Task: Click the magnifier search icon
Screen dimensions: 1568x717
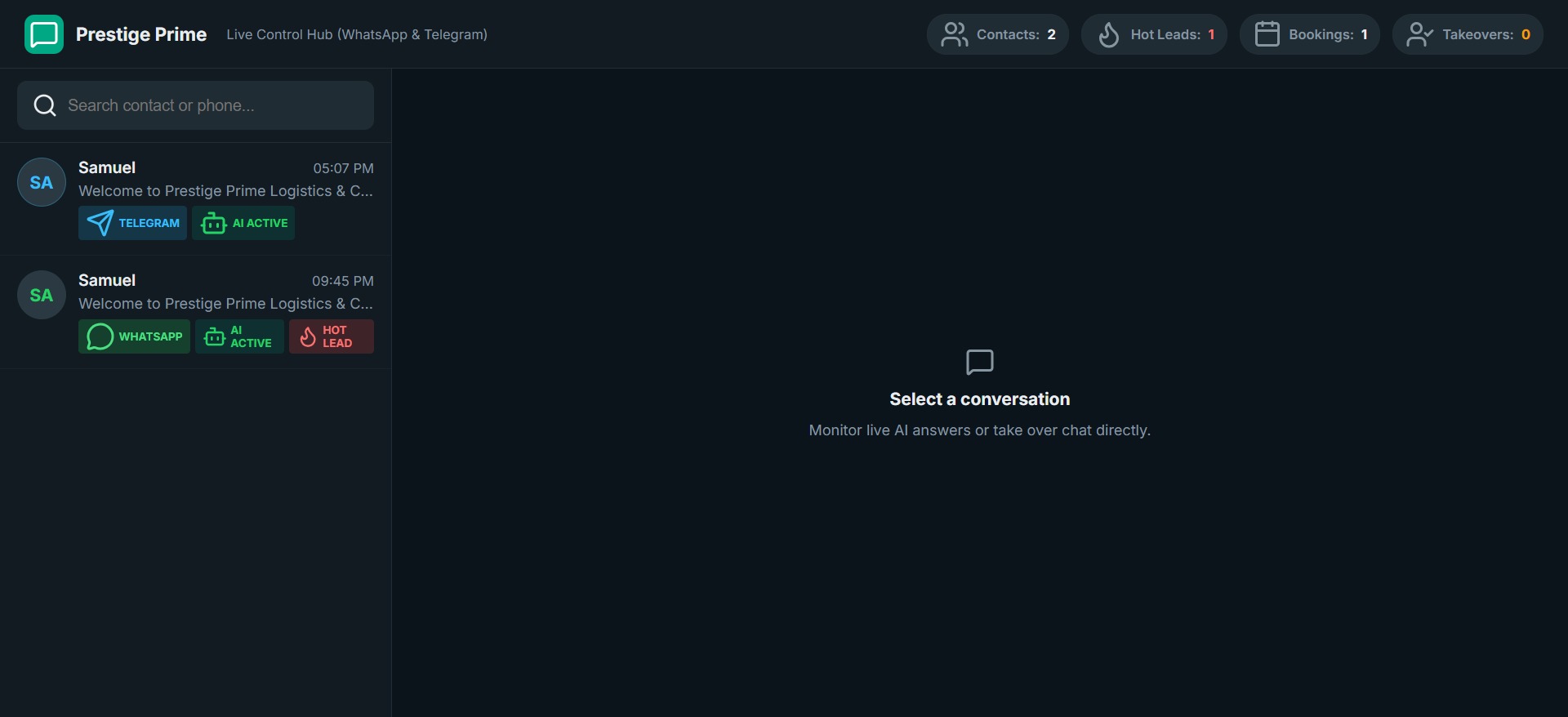Action: [x=45, y=105]
